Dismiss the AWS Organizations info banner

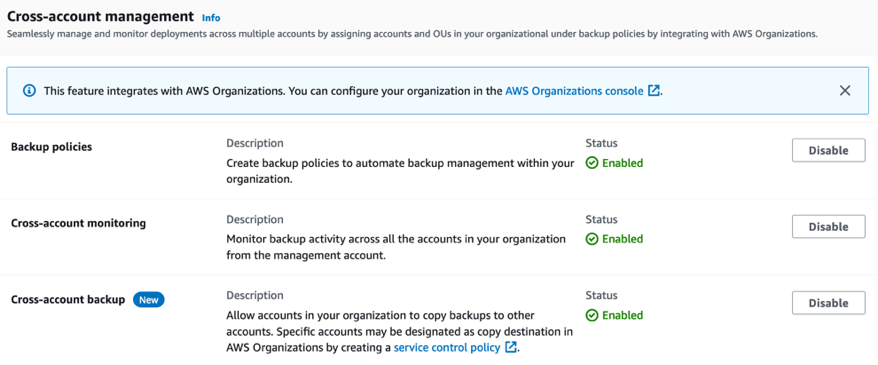845,91
